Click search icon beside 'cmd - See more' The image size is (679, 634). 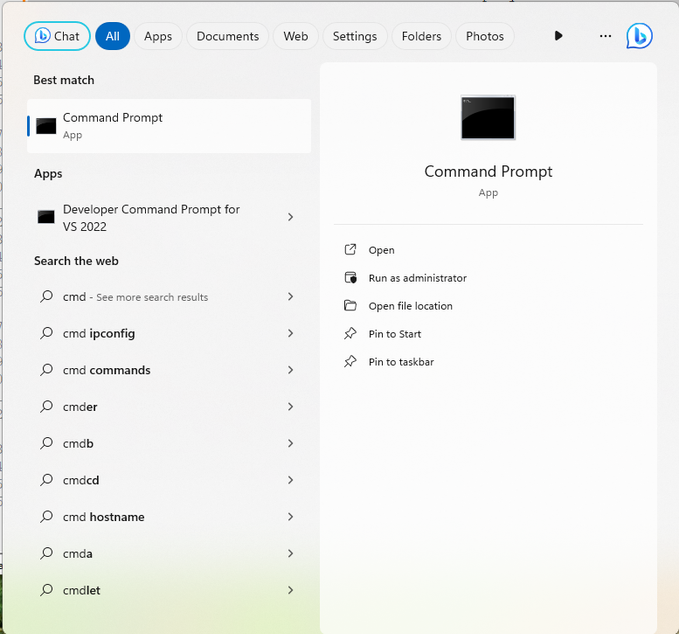[x=46, y=297]
